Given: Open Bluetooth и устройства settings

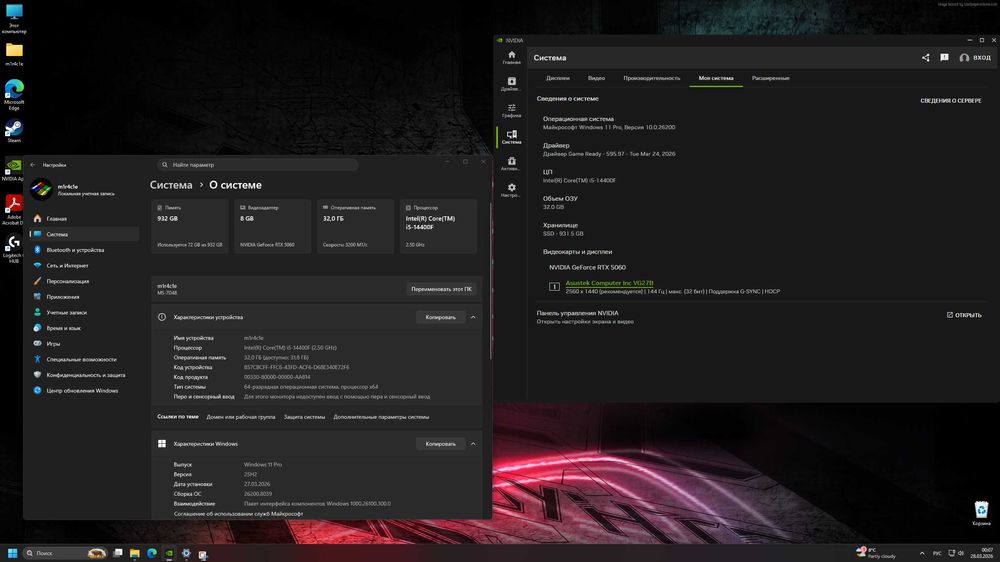Looking at the screenshot, I should tap(85, 250).
